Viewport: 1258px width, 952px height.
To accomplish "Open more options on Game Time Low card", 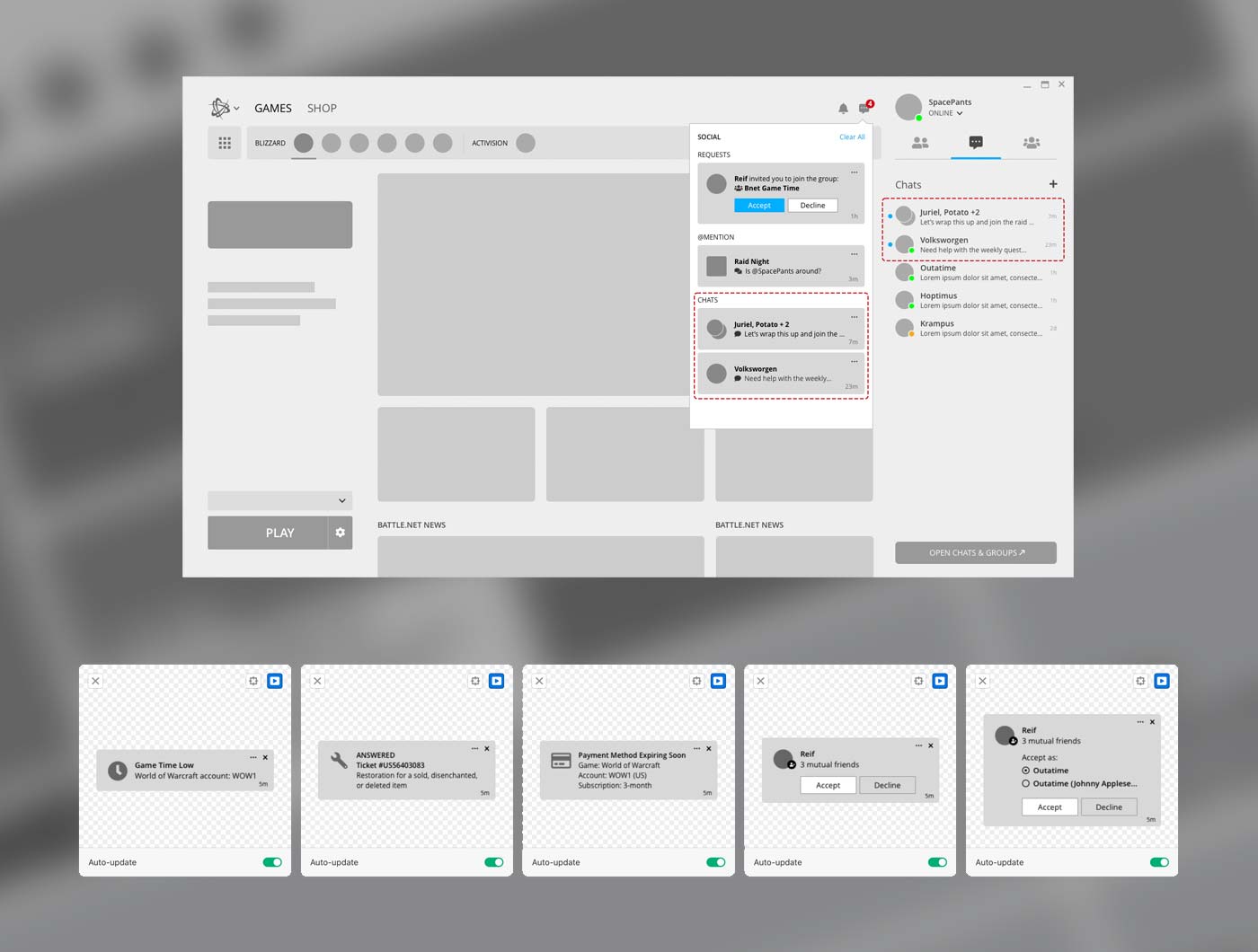I will pyautogui.click(x=253, y=757).
